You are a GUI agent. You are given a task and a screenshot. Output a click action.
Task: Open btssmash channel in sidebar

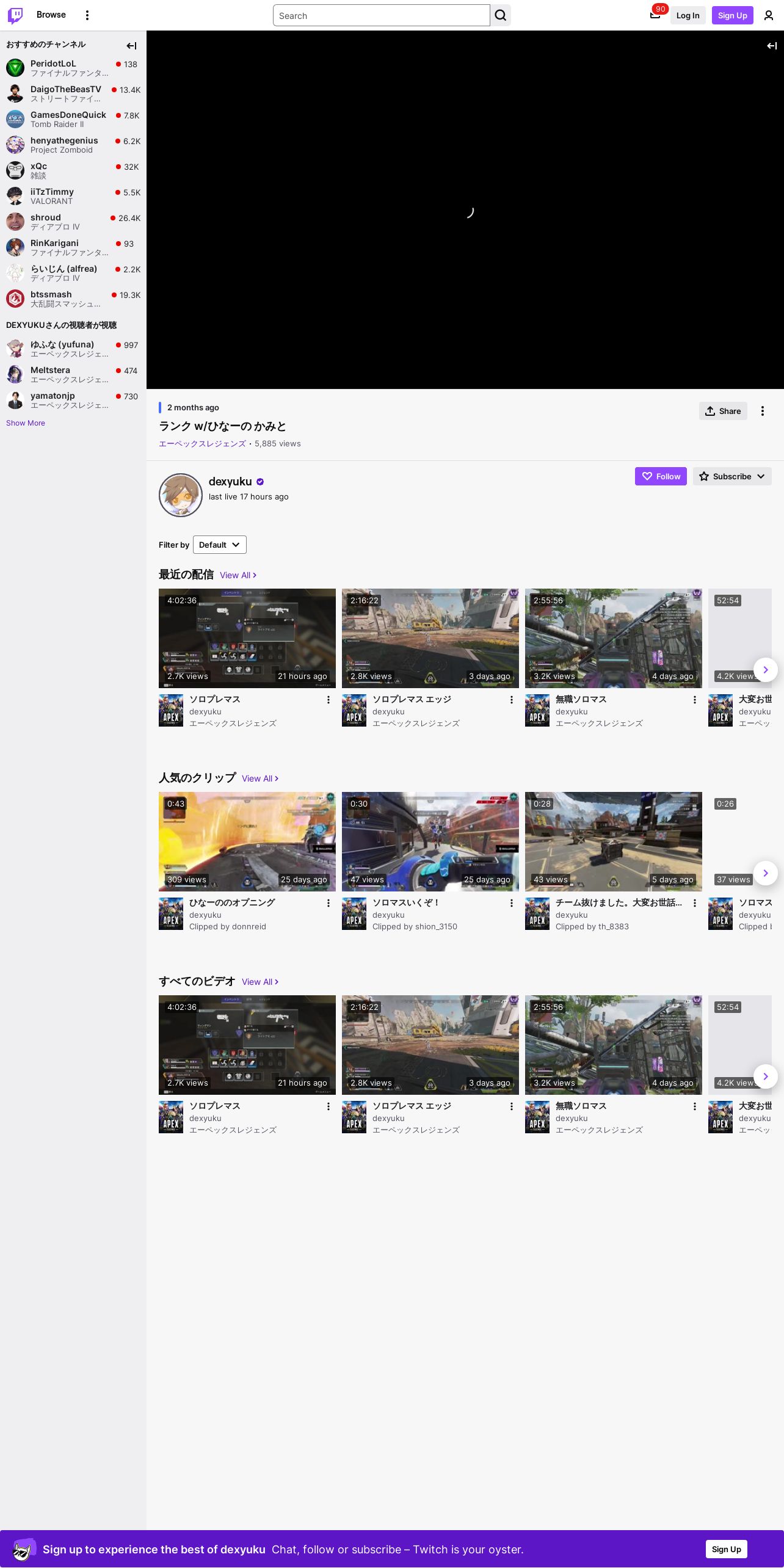pyautogui.click(x=73, y=299)
